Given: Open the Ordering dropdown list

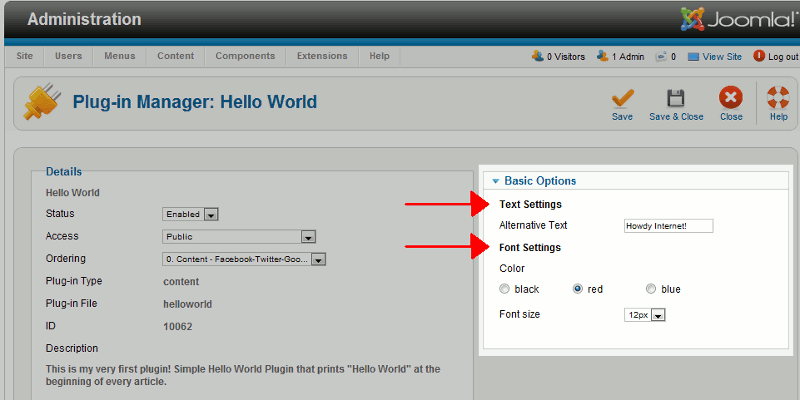Looking at the screenshot, I should point(244,259).
